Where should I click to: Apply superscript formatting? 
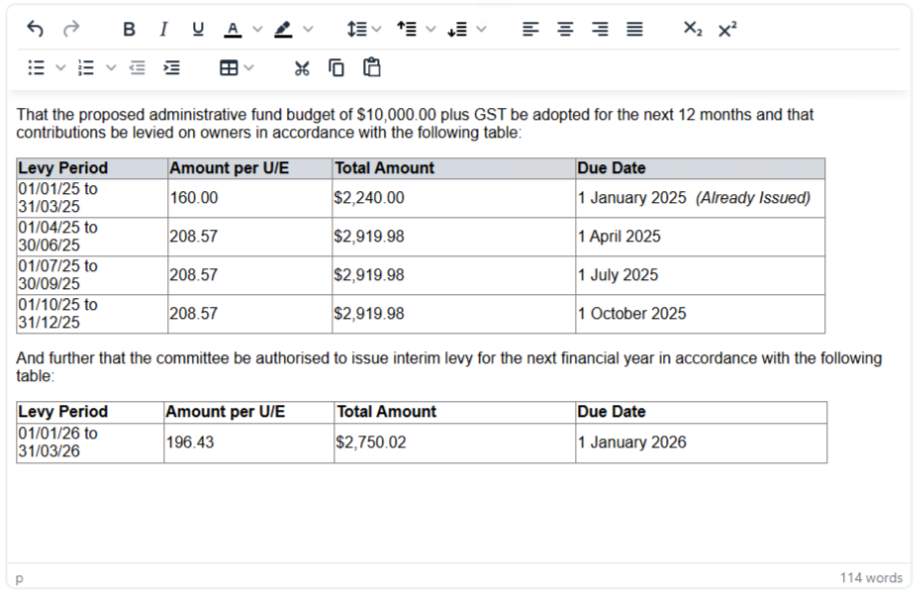(x=728, y=29)
